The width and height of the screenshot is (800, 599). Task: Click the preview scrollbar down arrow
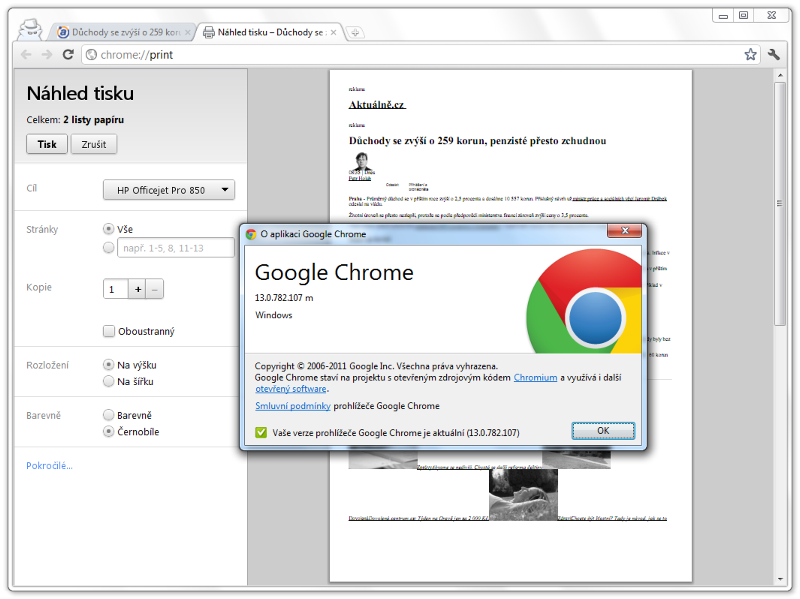coord(780,580)
